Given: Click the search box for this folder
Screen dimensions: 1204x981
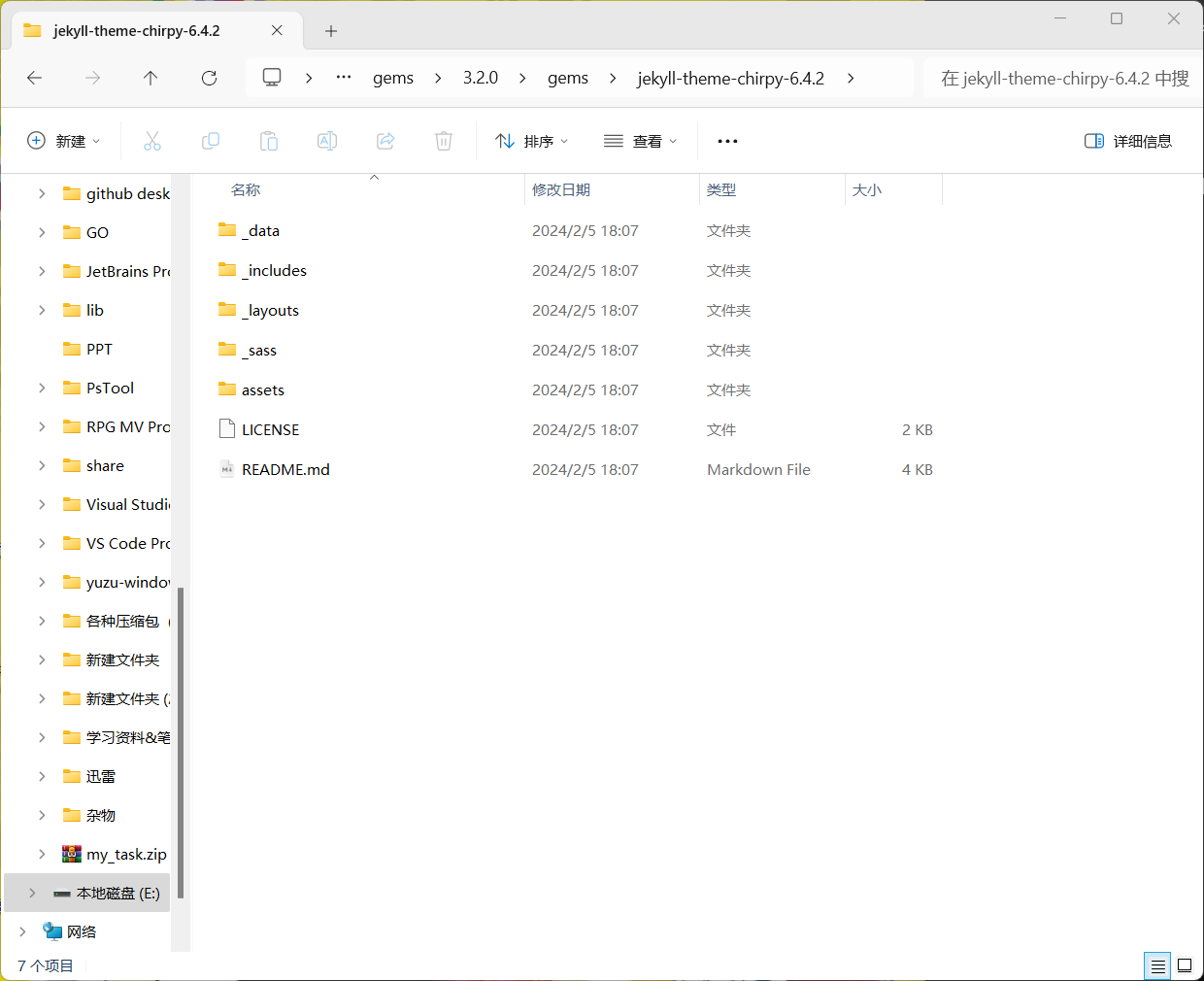Looking at the screenshot, I should click(x=1063, y=78).
